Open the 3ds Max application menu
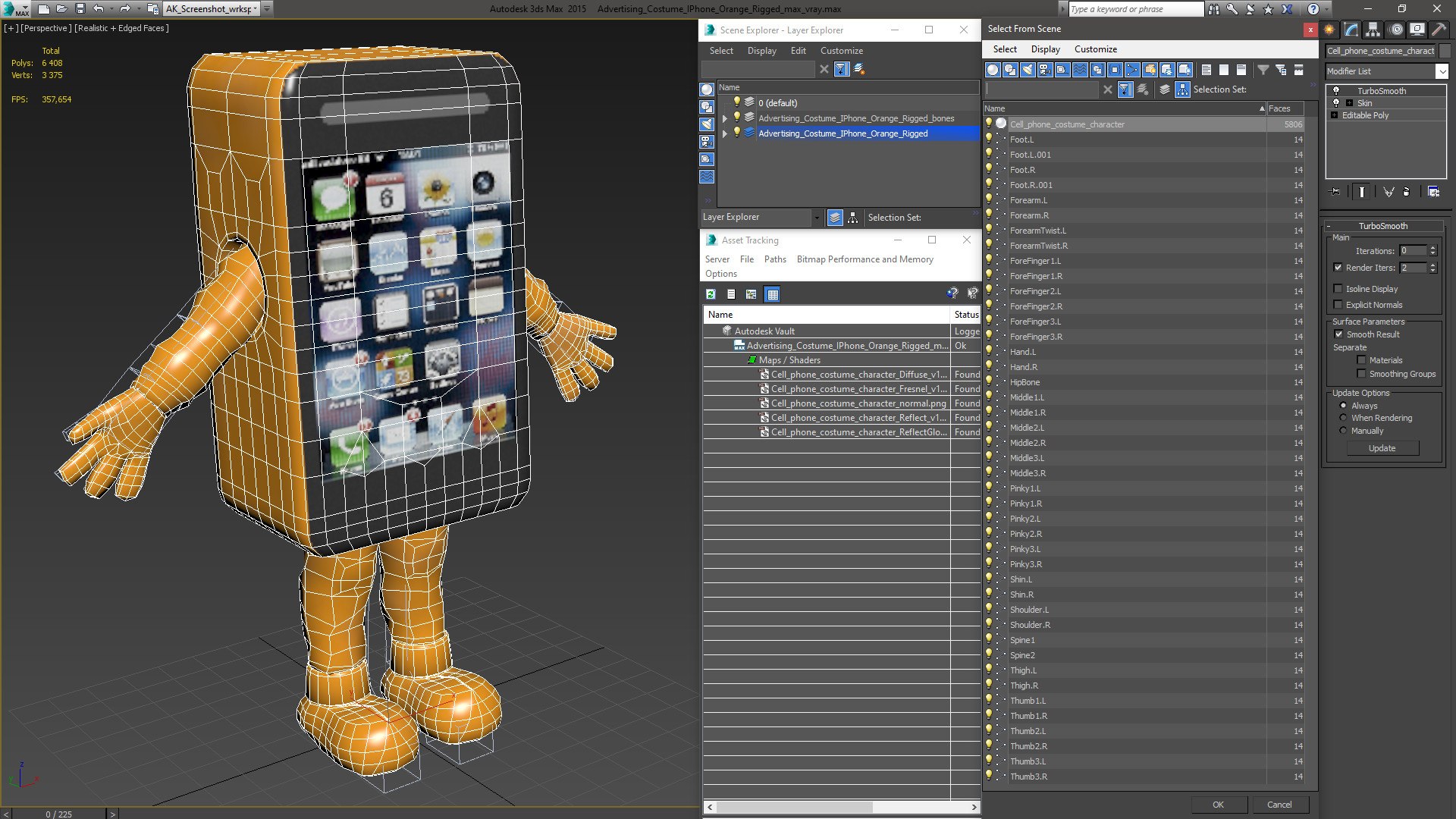The height and width of the screenshot is (819, 1456). point(15,9)
